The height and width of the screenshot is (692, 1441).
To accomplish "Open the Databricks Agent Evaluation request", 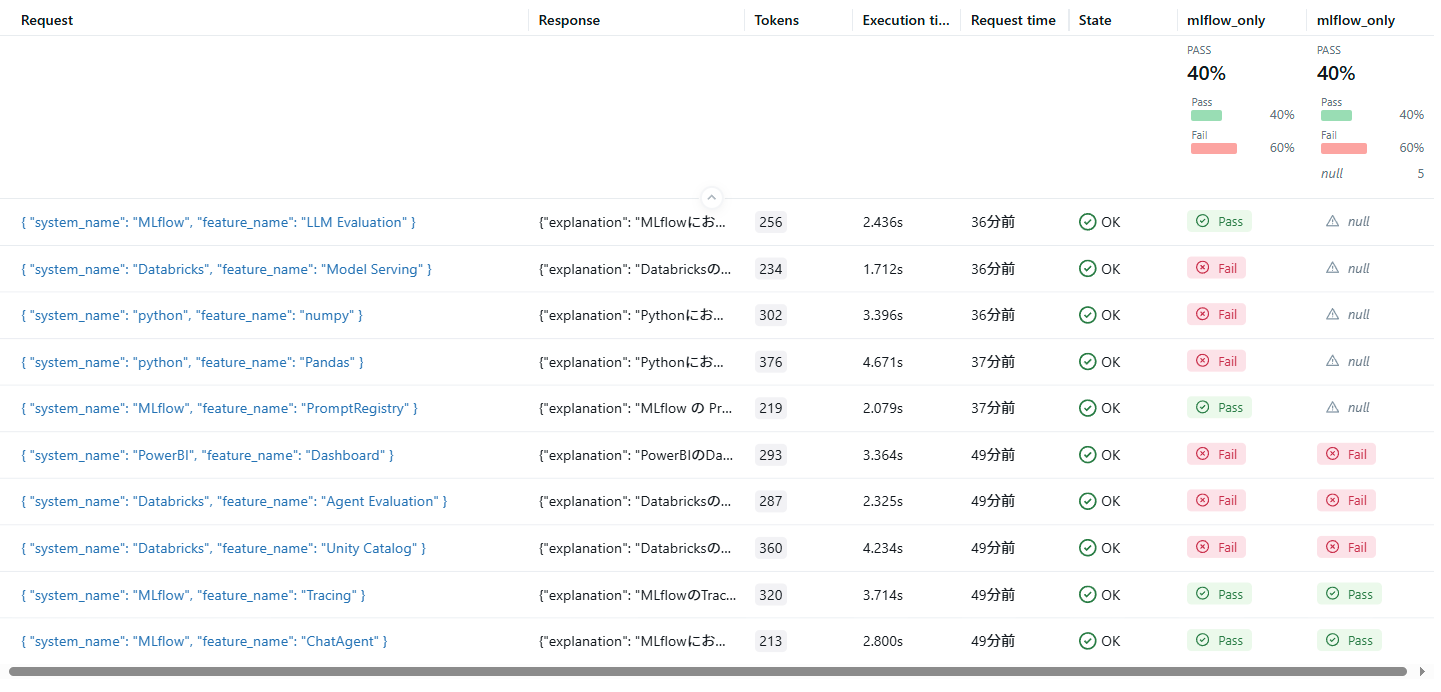I will 234,501.
